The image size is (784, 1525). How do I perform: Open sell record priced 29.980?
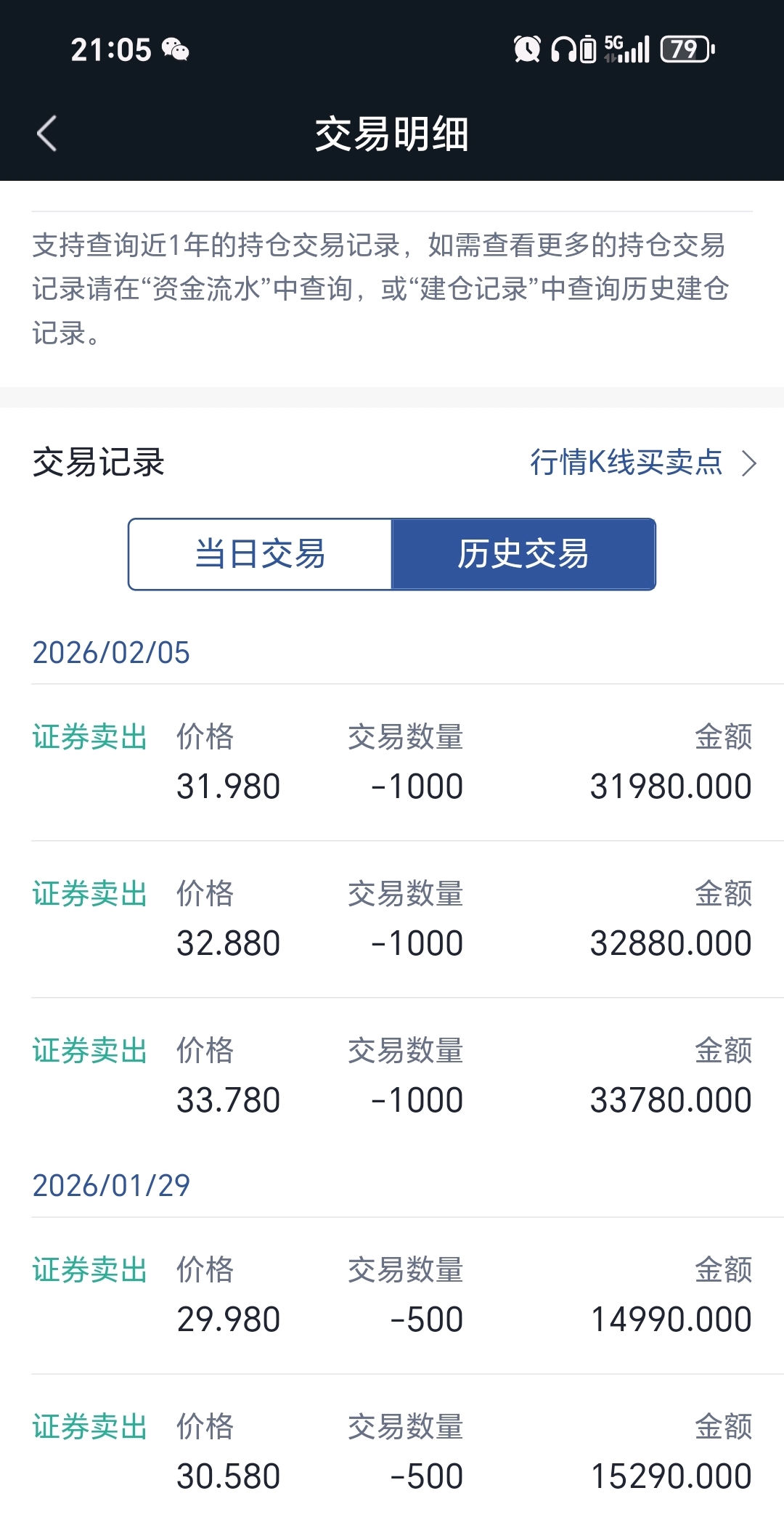[392, 1296]
